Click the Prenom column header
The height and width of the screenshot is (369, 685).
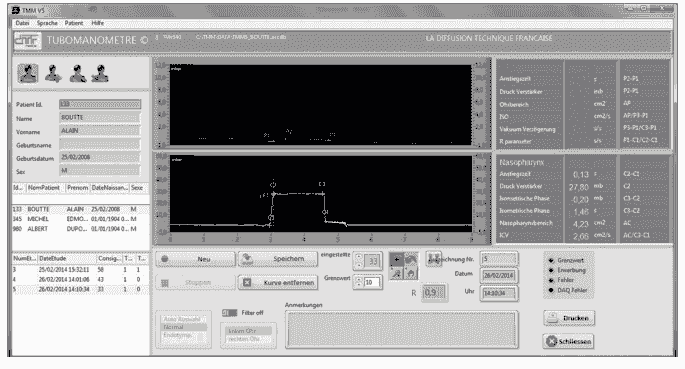point(77,188)
